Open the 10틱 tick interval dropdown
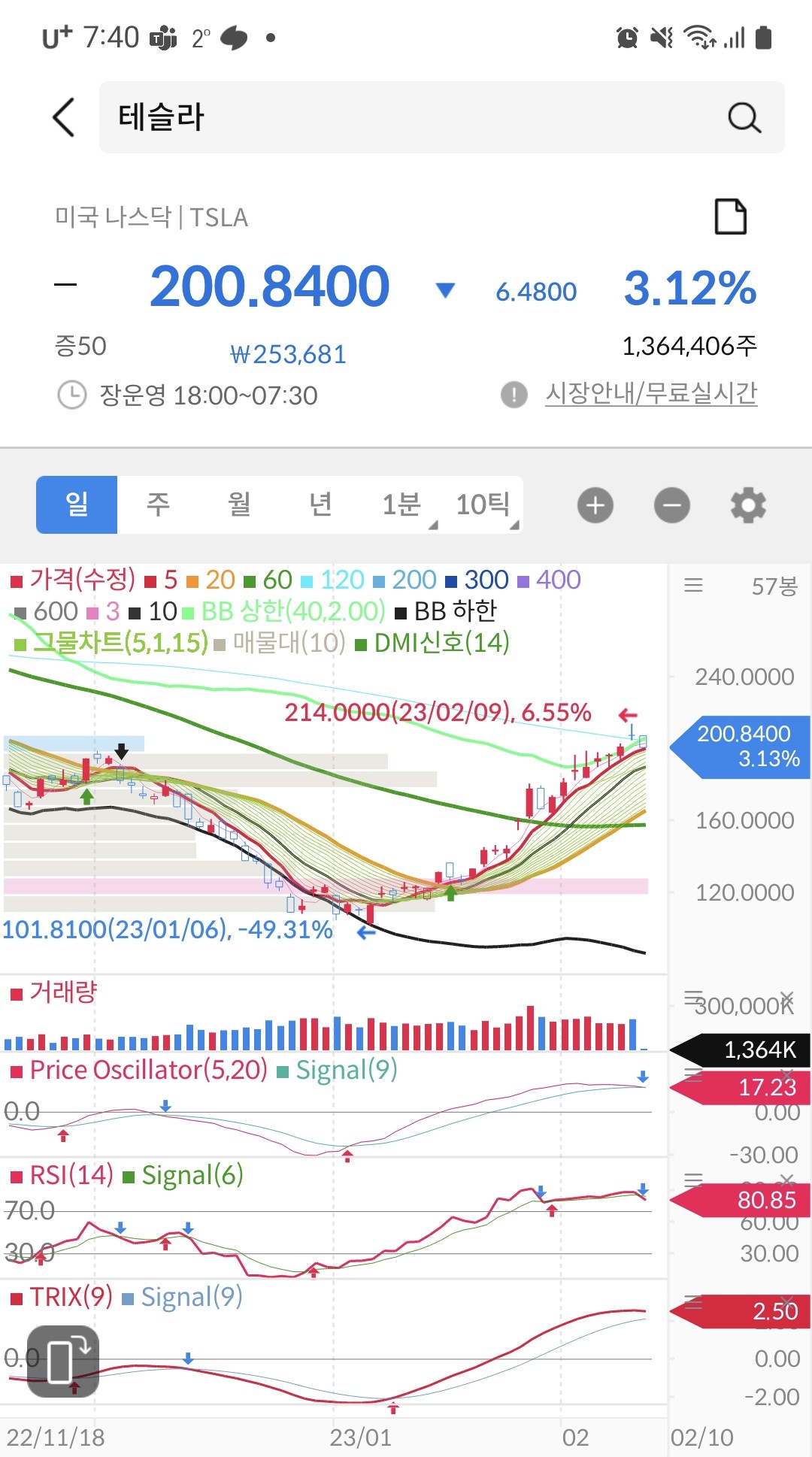812x1457 pixels. pyautogui.click(x=483, y=504)
